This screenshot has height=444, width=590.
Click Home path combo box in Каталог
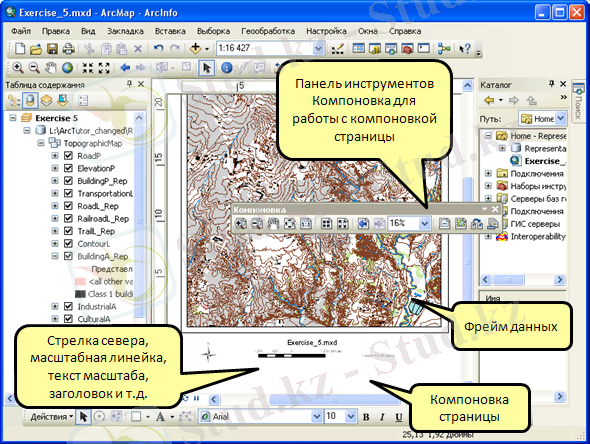pyautogui.click(x=542, y=119)
